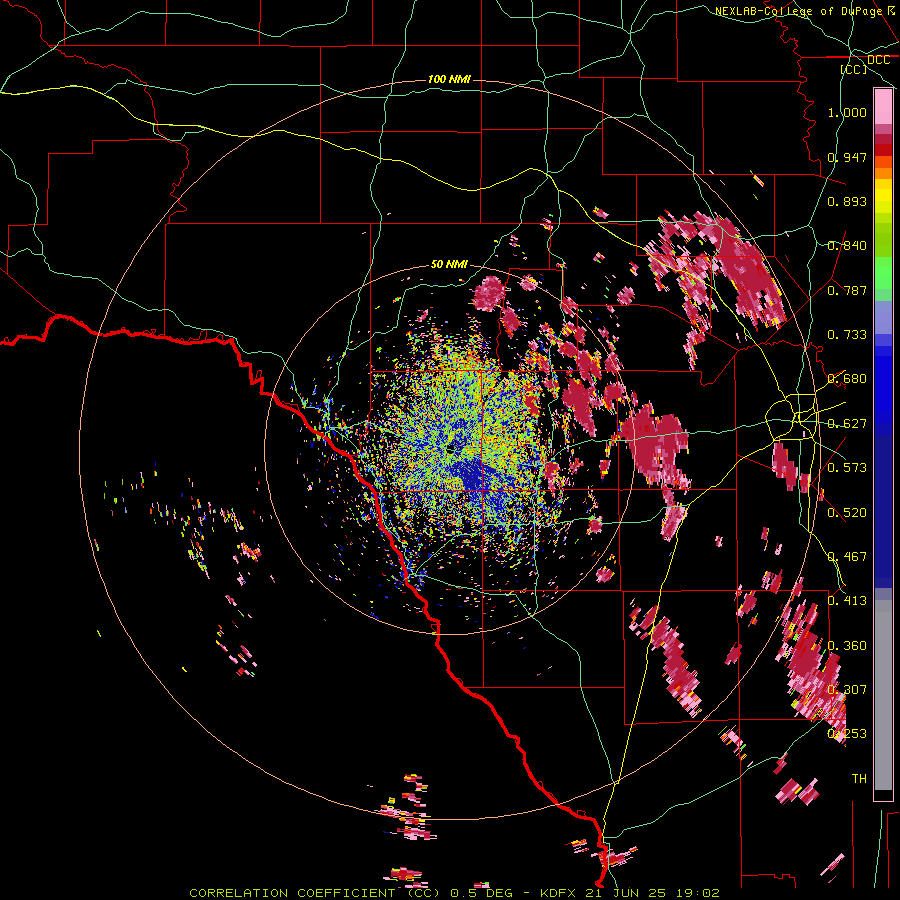Click the TH threshold label
Viewport: 900px width, 900px height.
coord(859,779)
